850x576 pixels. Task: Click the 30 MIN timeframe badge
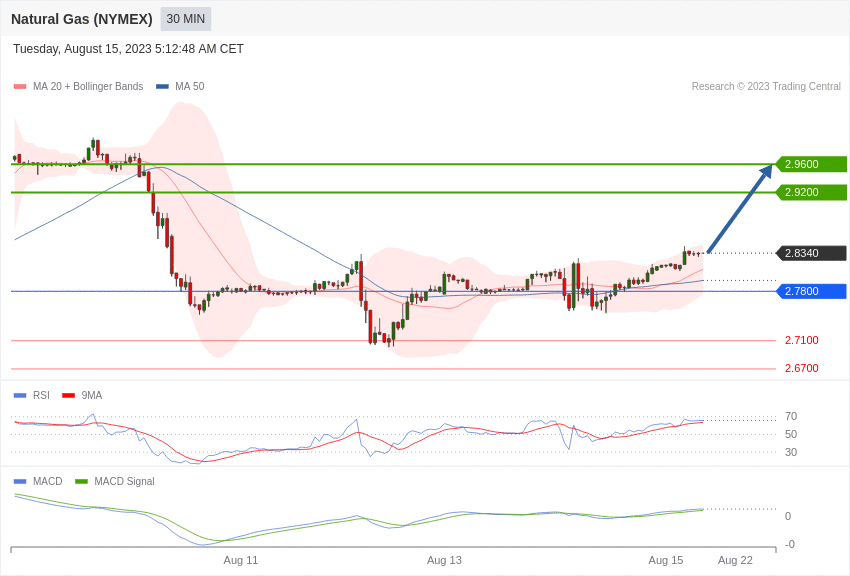[185, 19]
